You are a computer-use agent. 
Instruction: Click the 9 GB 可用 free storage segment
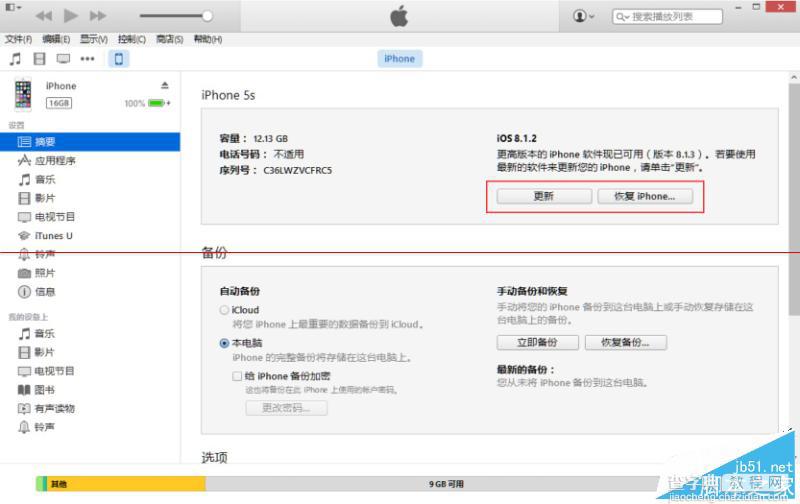pos(446,484)
